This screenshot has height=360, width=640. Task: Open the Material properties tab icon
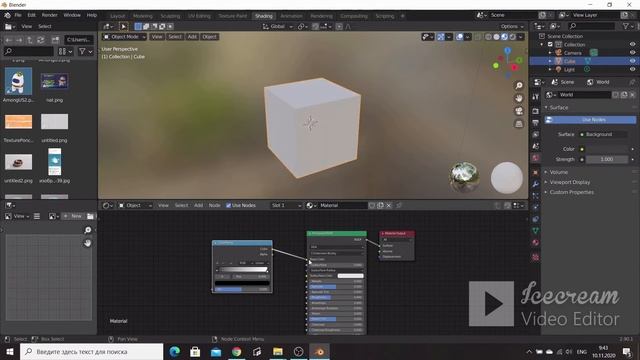pos(536,242)
